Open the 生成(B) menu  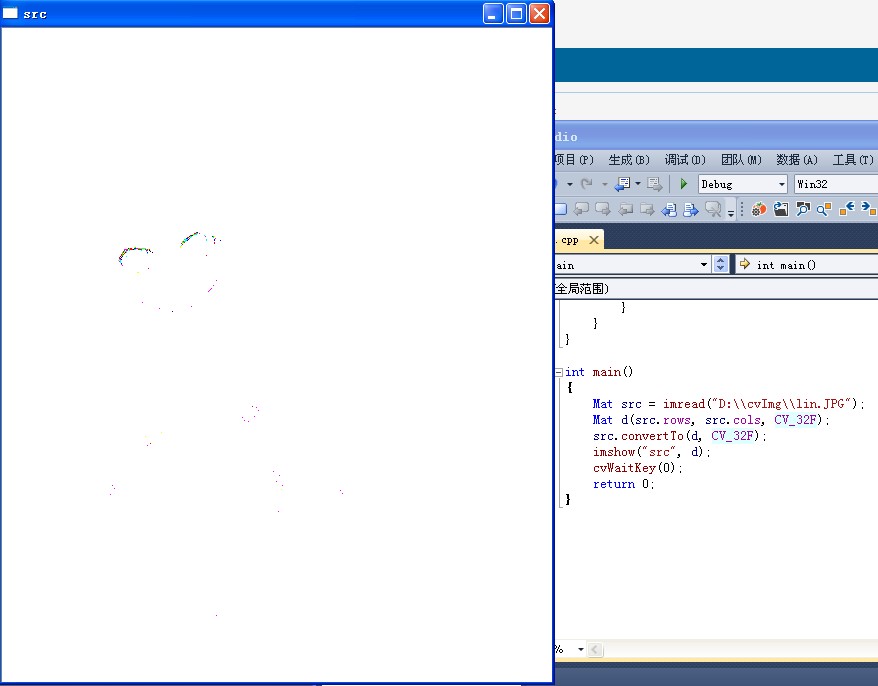pos(629,160)
